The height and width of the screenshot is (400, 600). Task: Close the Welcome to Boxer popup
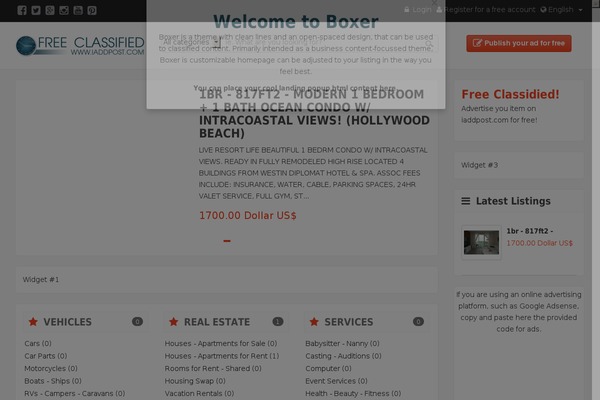434,3
